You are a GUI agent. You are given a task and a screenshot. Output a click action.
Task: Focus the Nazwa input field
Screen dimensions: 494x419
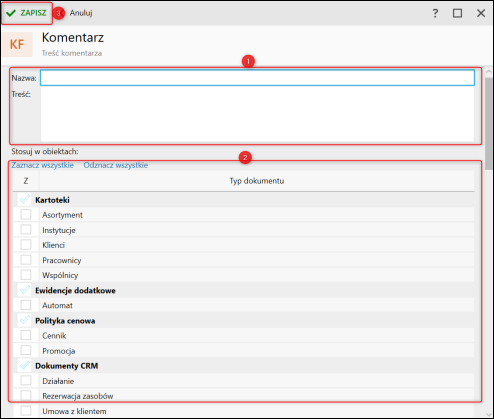tap(257, 78)
